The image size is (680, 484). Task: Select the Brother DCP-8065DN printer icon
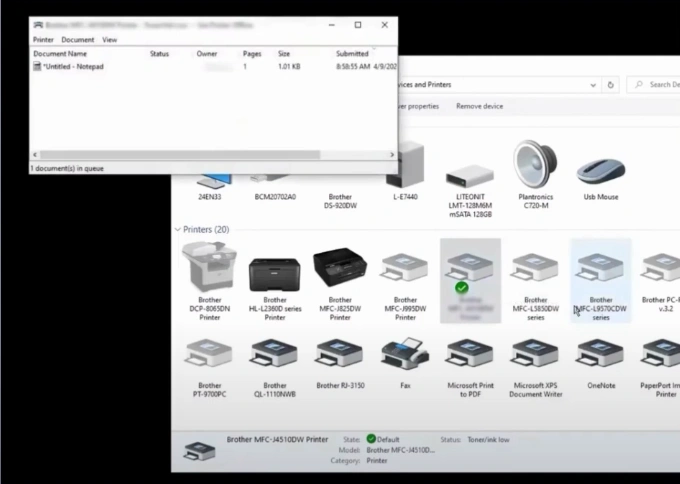tap(209, 267)
